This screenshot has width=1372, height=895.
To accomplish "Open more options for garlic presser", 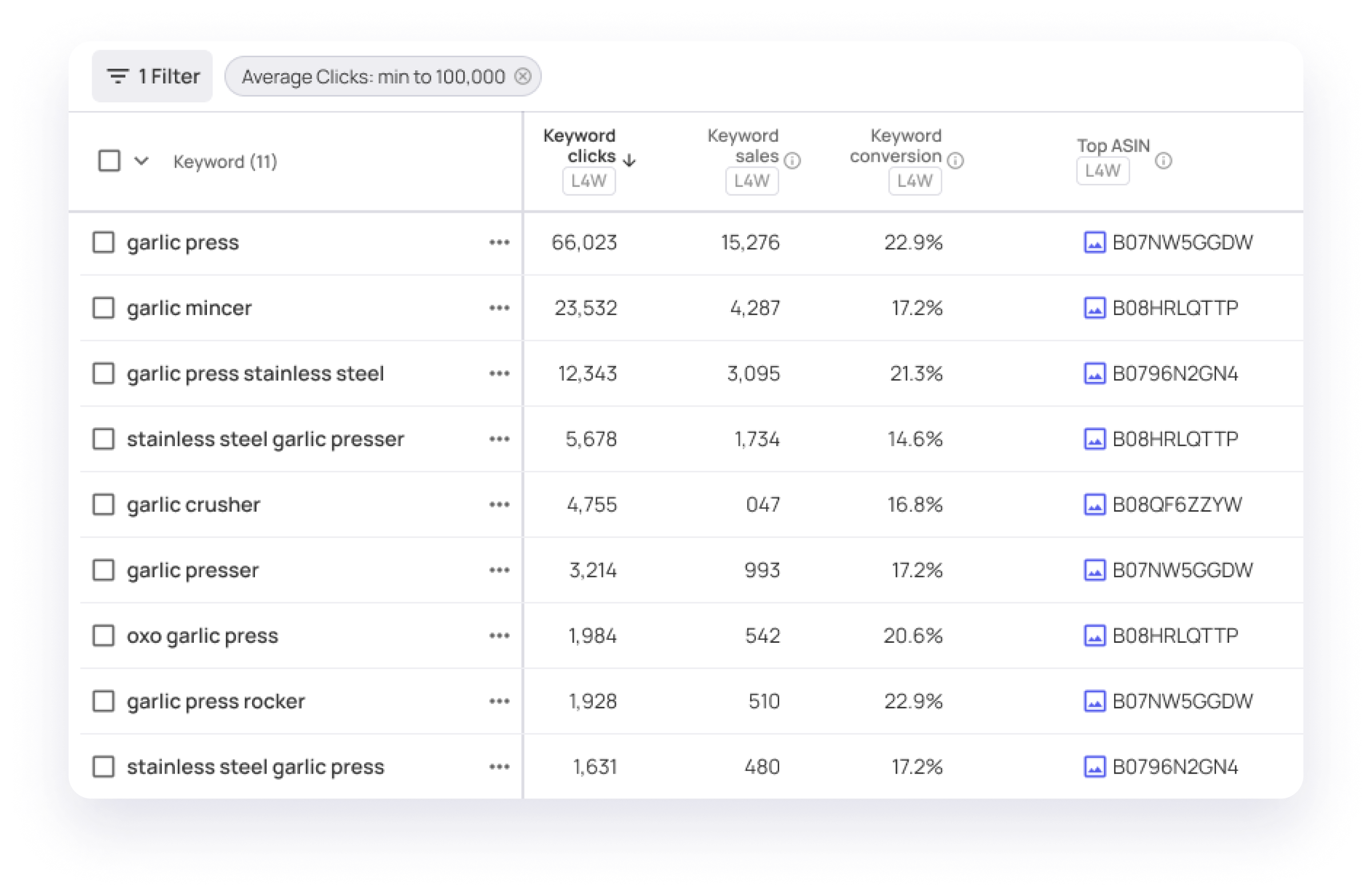I will tap(499, 570).
